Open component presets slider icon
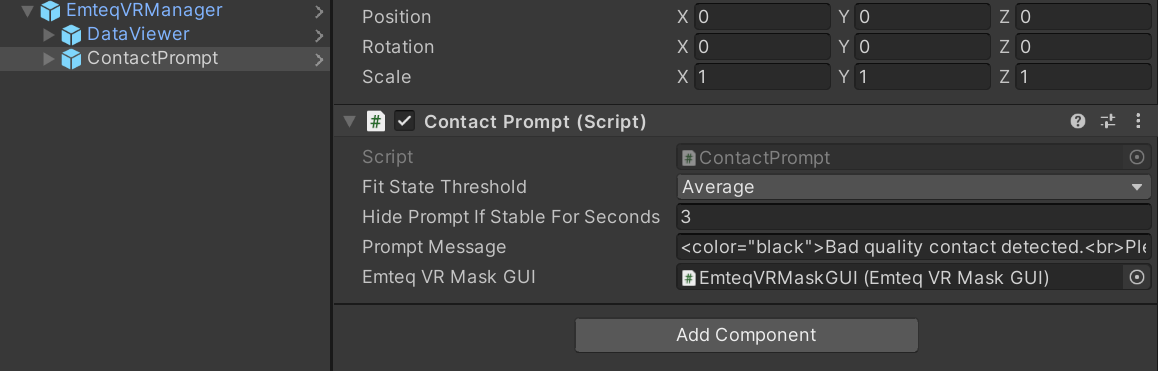1158x371 pixels. (1108, 122)
